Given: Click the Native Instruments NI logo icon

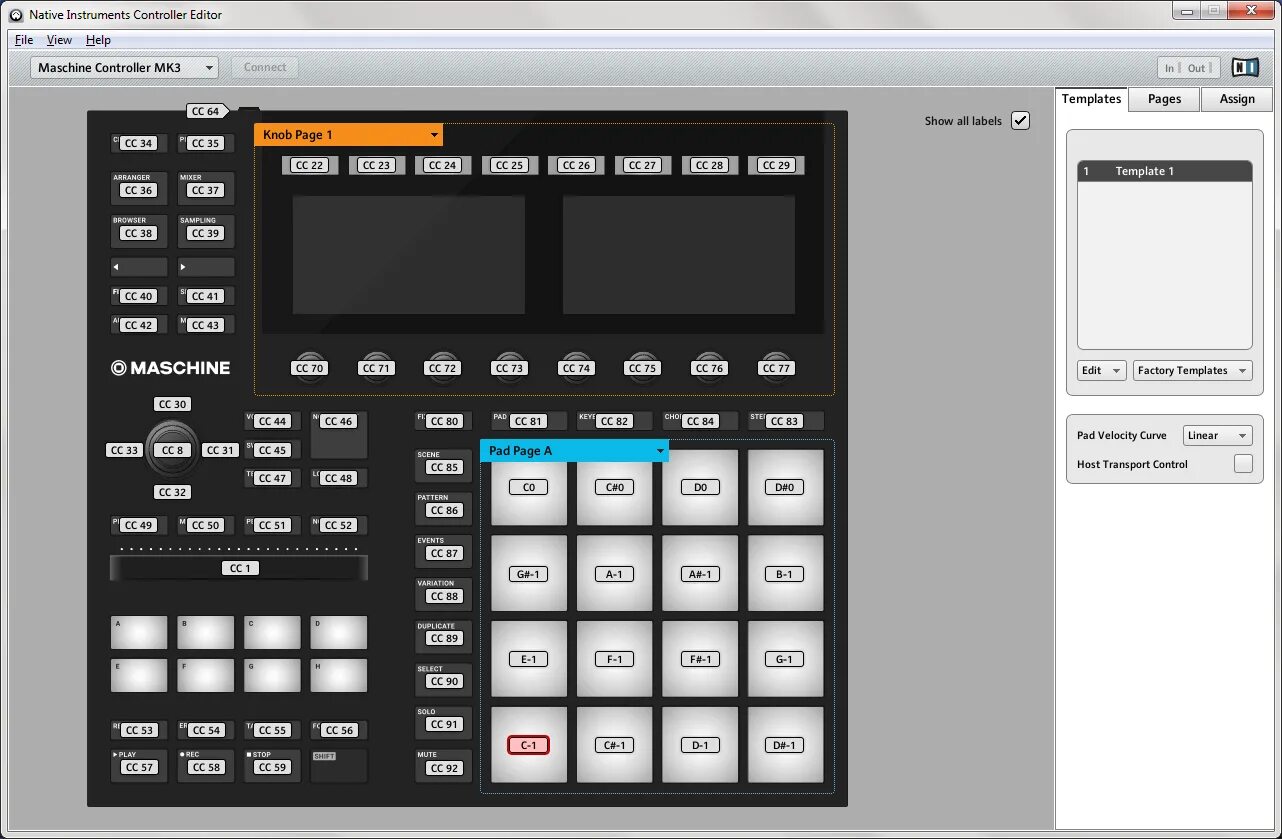Looking at the screenshot, I should [1245, 67].
